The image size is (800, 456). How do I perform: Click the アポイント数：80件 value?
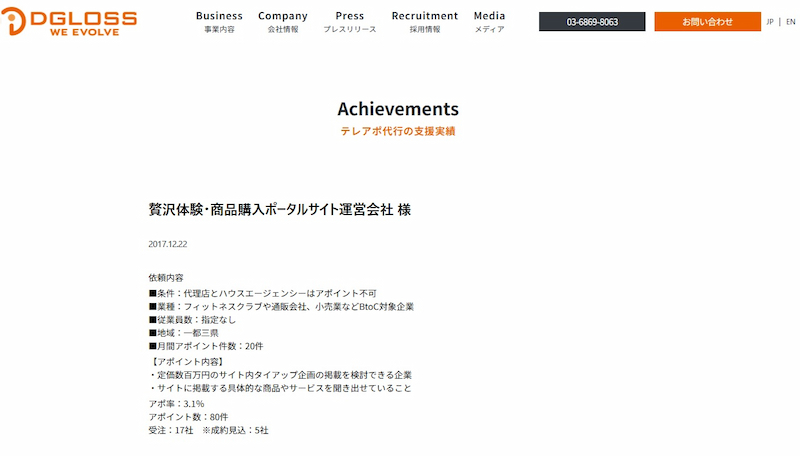point(188,417)
